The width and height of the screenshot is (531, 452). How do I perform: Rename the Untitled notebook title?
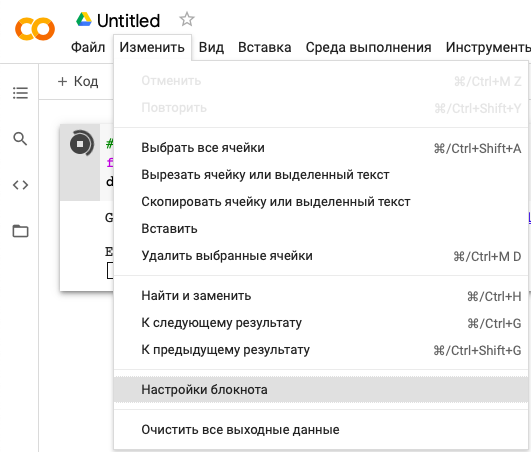[128, 21]
